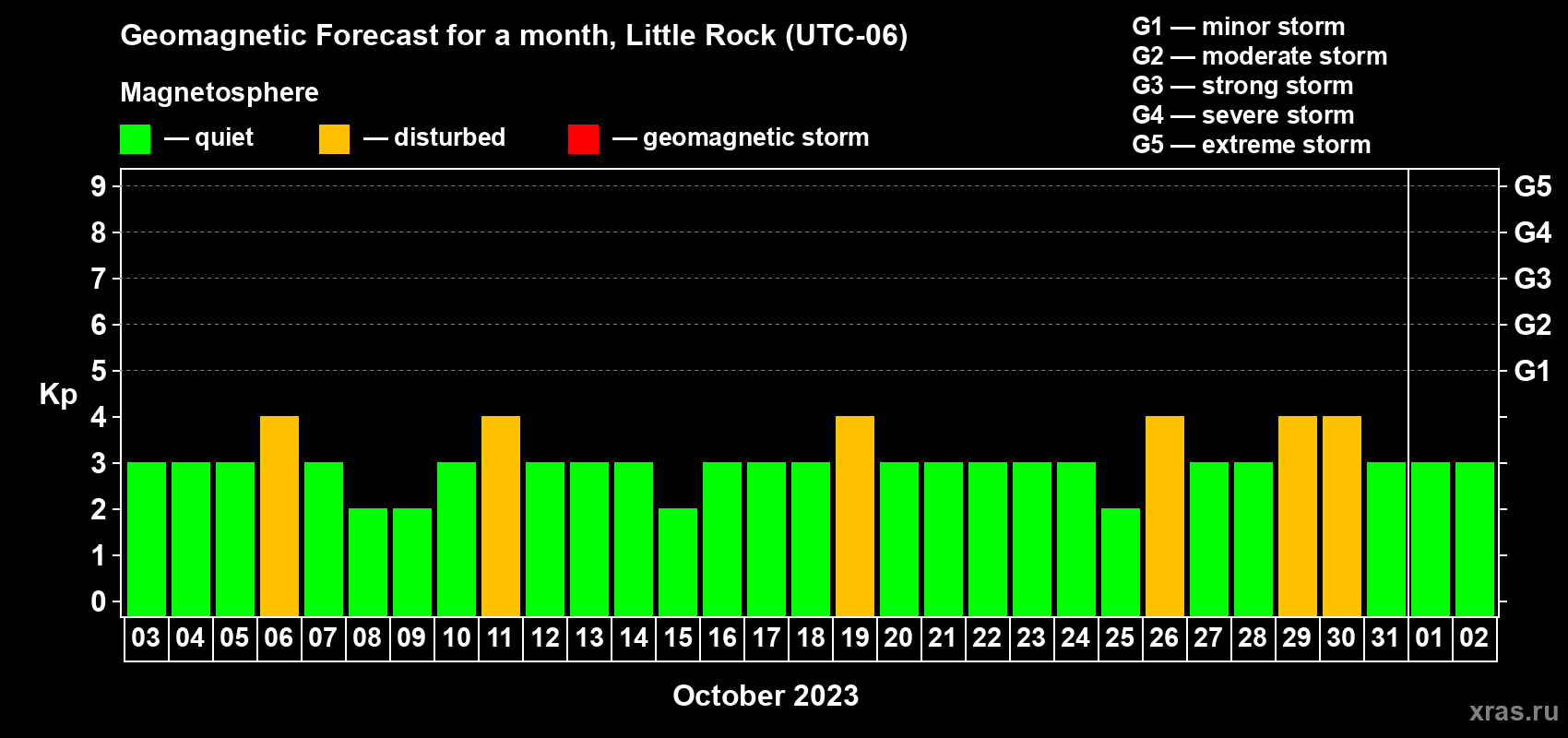
Task: Select the green bar for October 08
Action: coord(368,563)
